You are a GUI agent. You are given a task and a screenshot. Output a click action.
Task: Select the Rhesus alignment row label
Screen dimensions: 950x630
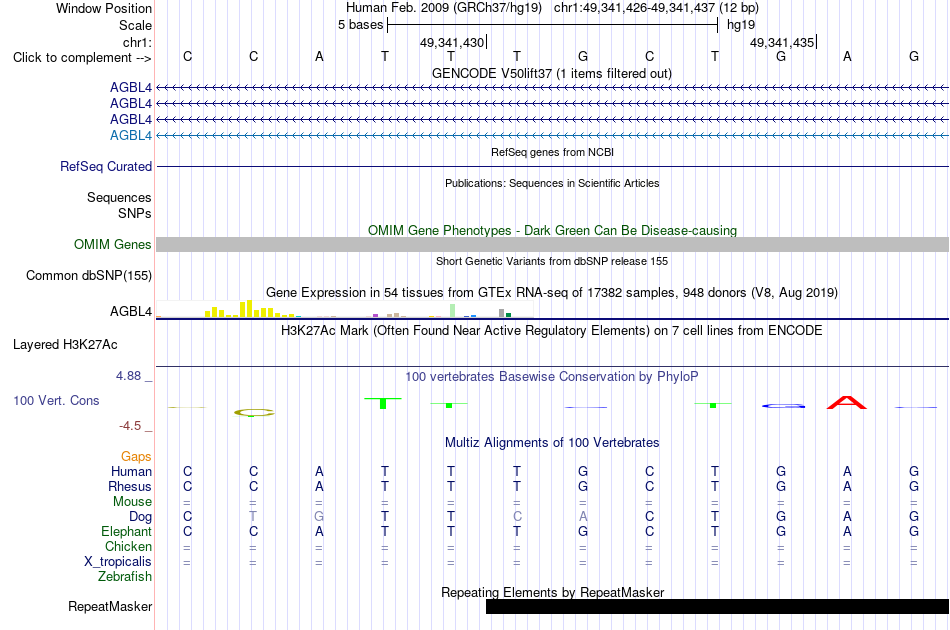click(x=130, y=486)
